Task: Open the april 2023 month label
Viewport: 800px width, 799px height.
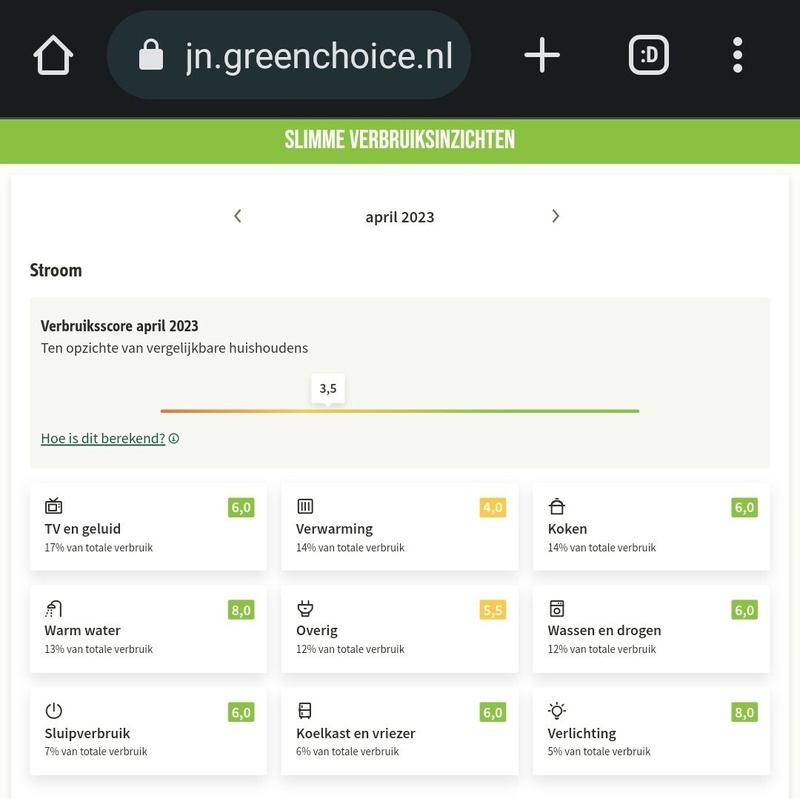Action: tap(399, 217)
